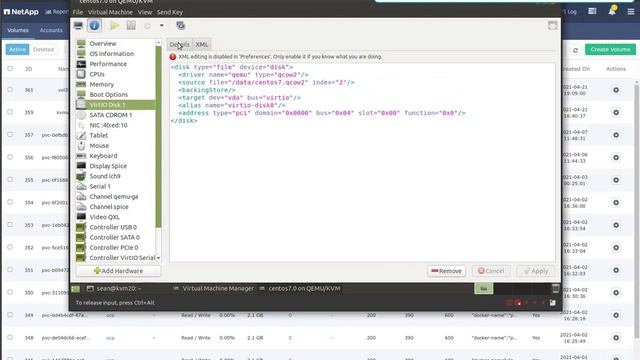
Task: Tick checkbox for volume 361
Action: (x=10, y=90)
